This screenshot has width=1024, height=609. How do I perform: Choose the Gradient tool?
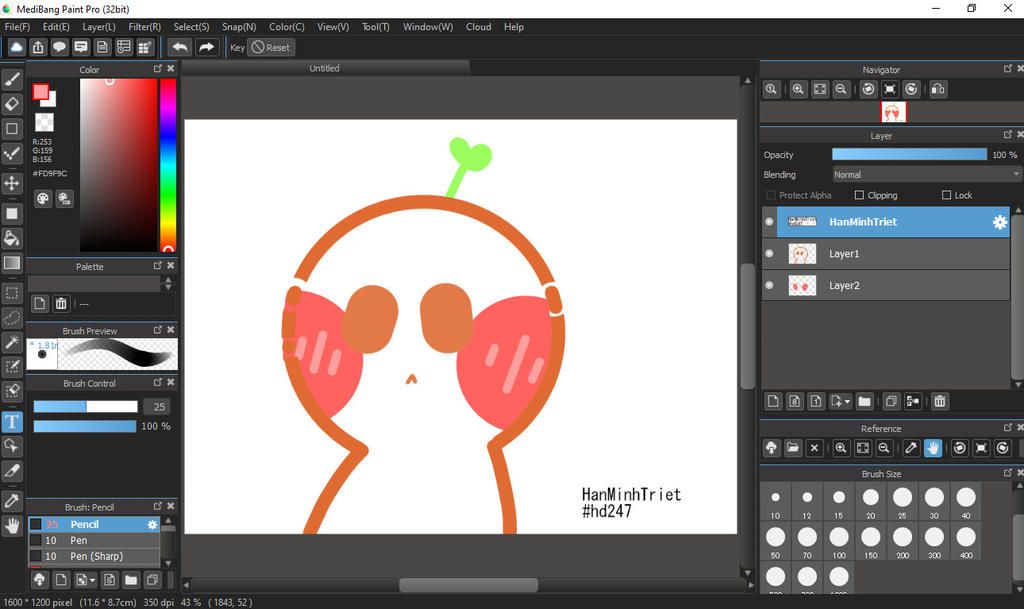(x=12, y=263)
